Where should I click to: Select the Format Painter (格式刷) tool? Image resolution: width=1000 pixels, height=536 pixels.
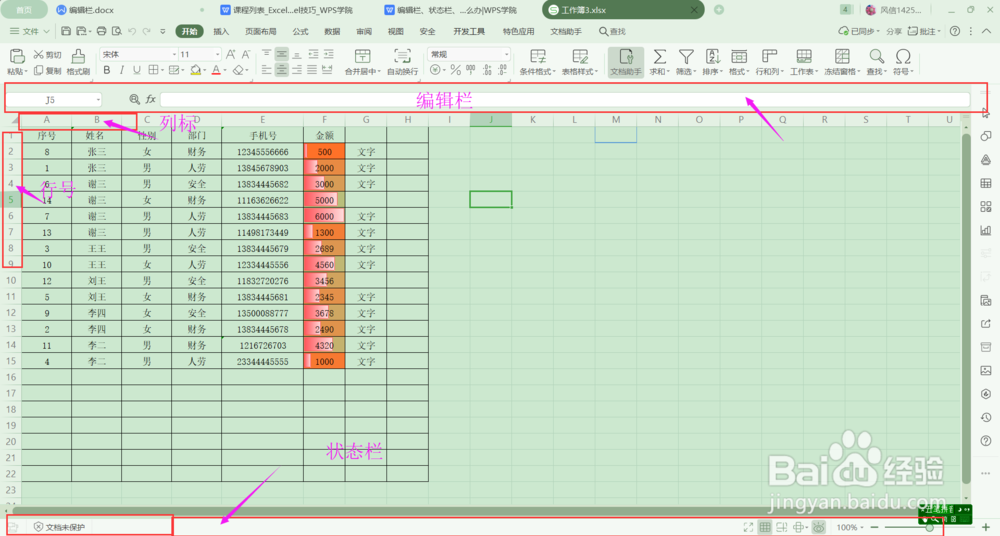(x=78, y=63)
